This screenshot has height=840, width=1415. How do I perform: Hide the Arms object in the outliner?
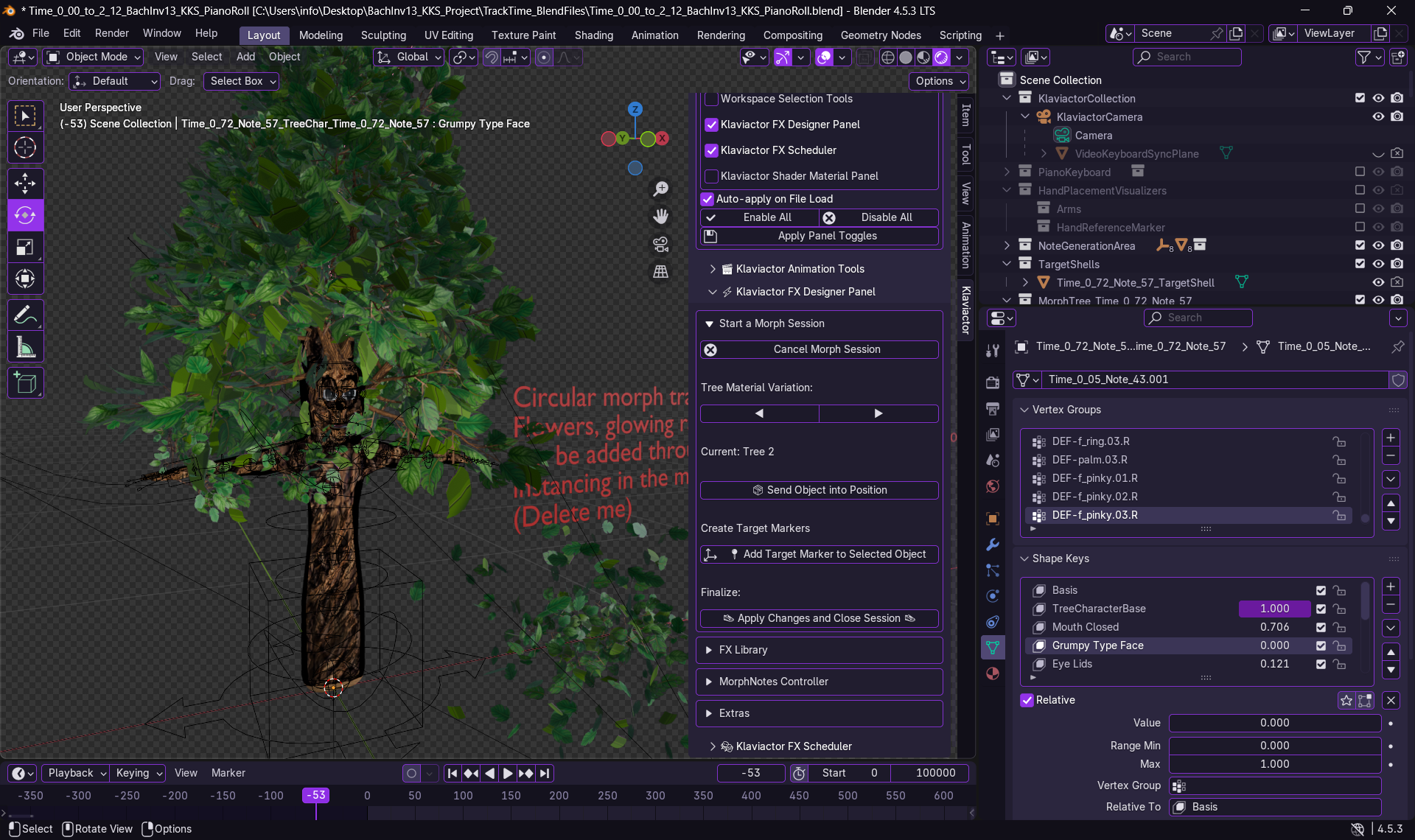1378,209
